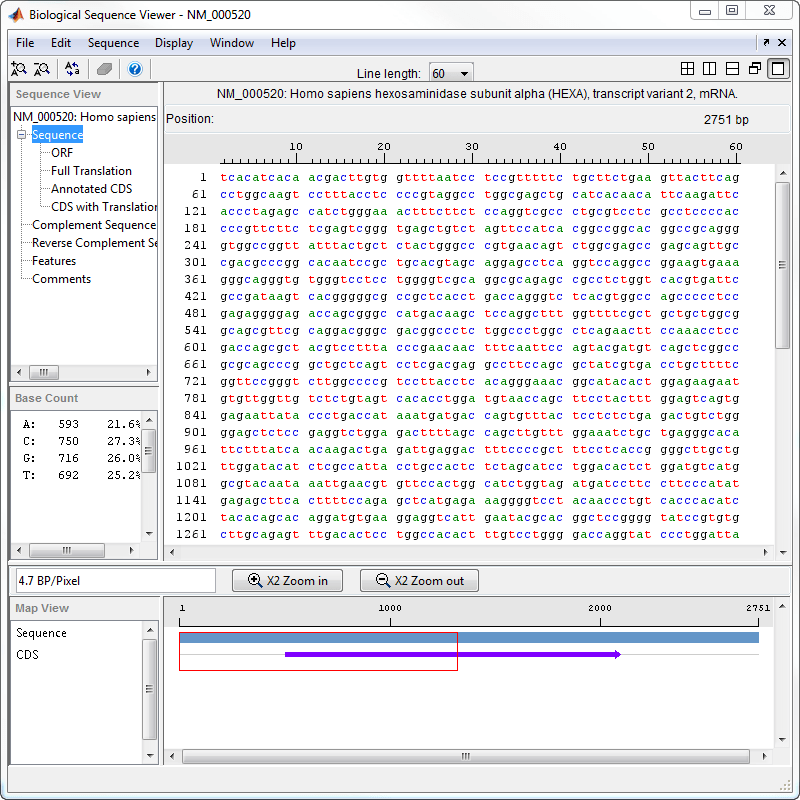Click the X2 Zoom out button

[x=419, y=581]
